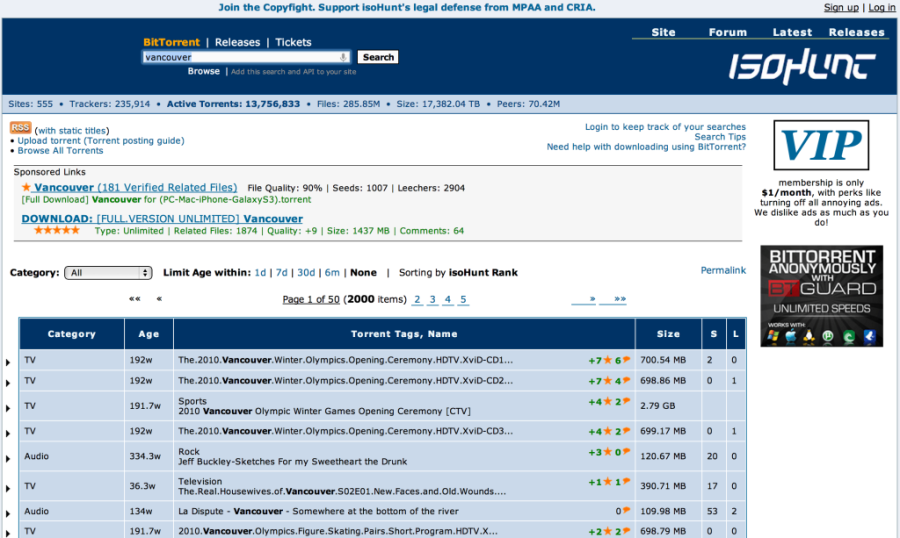Sort table by Age column header

click(149, 334)
